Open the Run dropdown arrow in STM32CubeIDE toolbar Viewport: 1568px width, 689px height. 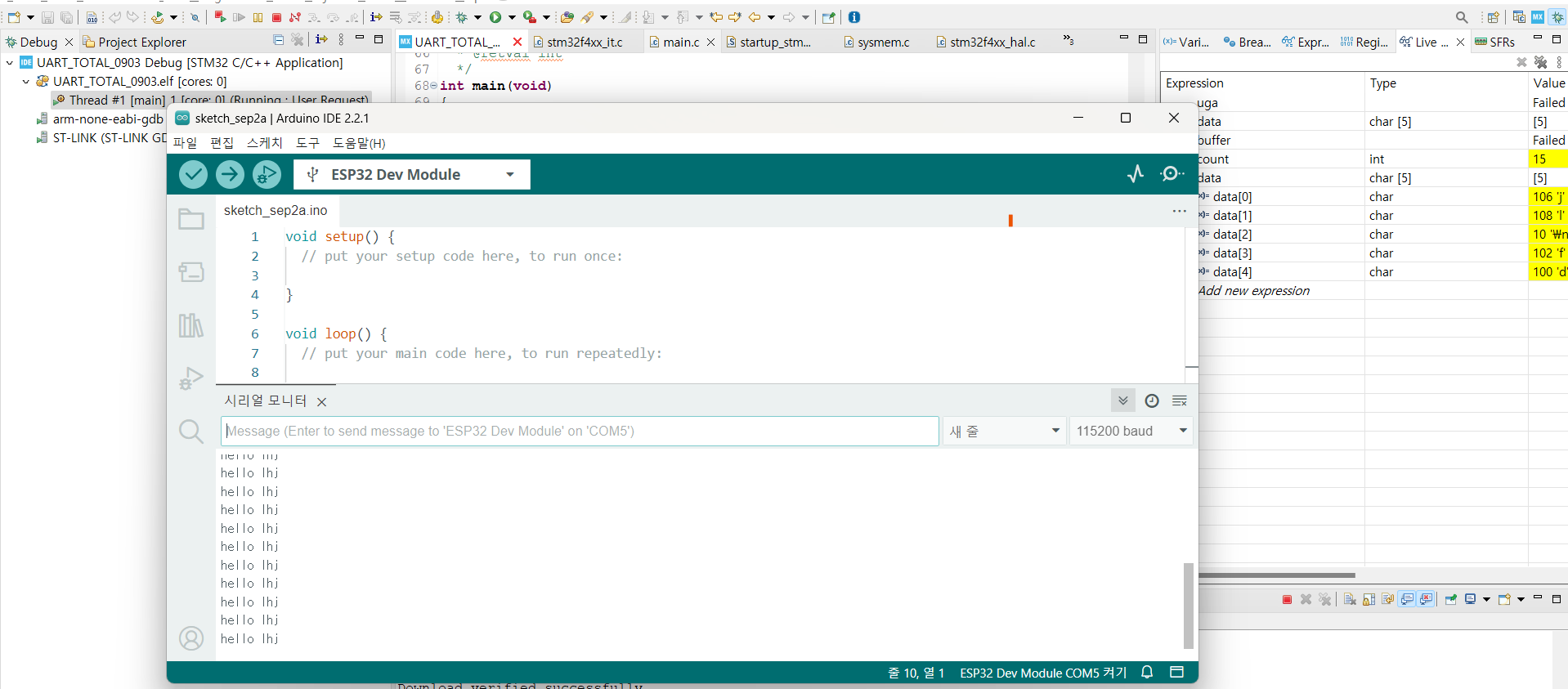point(512,17)
